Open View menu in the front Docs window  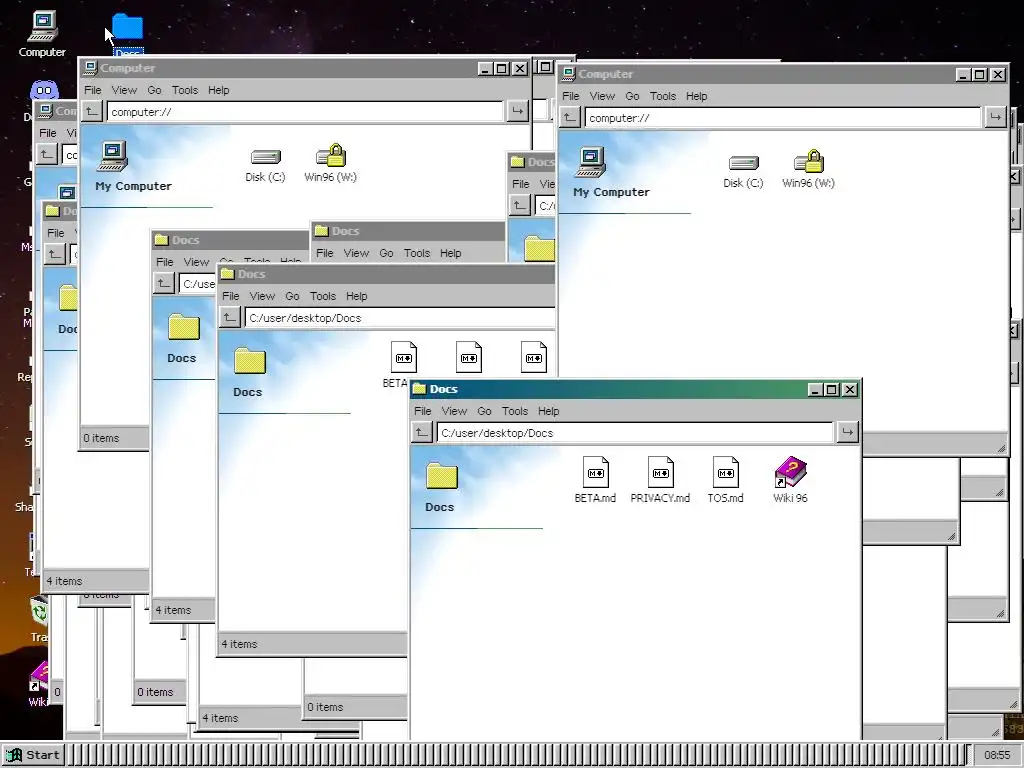(454, 411)
